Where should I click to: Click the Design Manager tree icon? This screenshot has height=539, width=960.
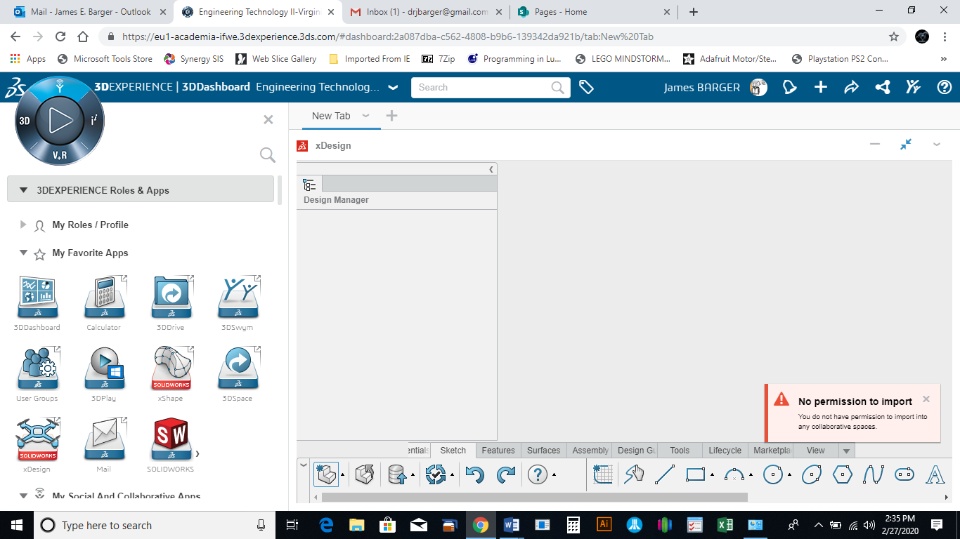click(309, 184)
